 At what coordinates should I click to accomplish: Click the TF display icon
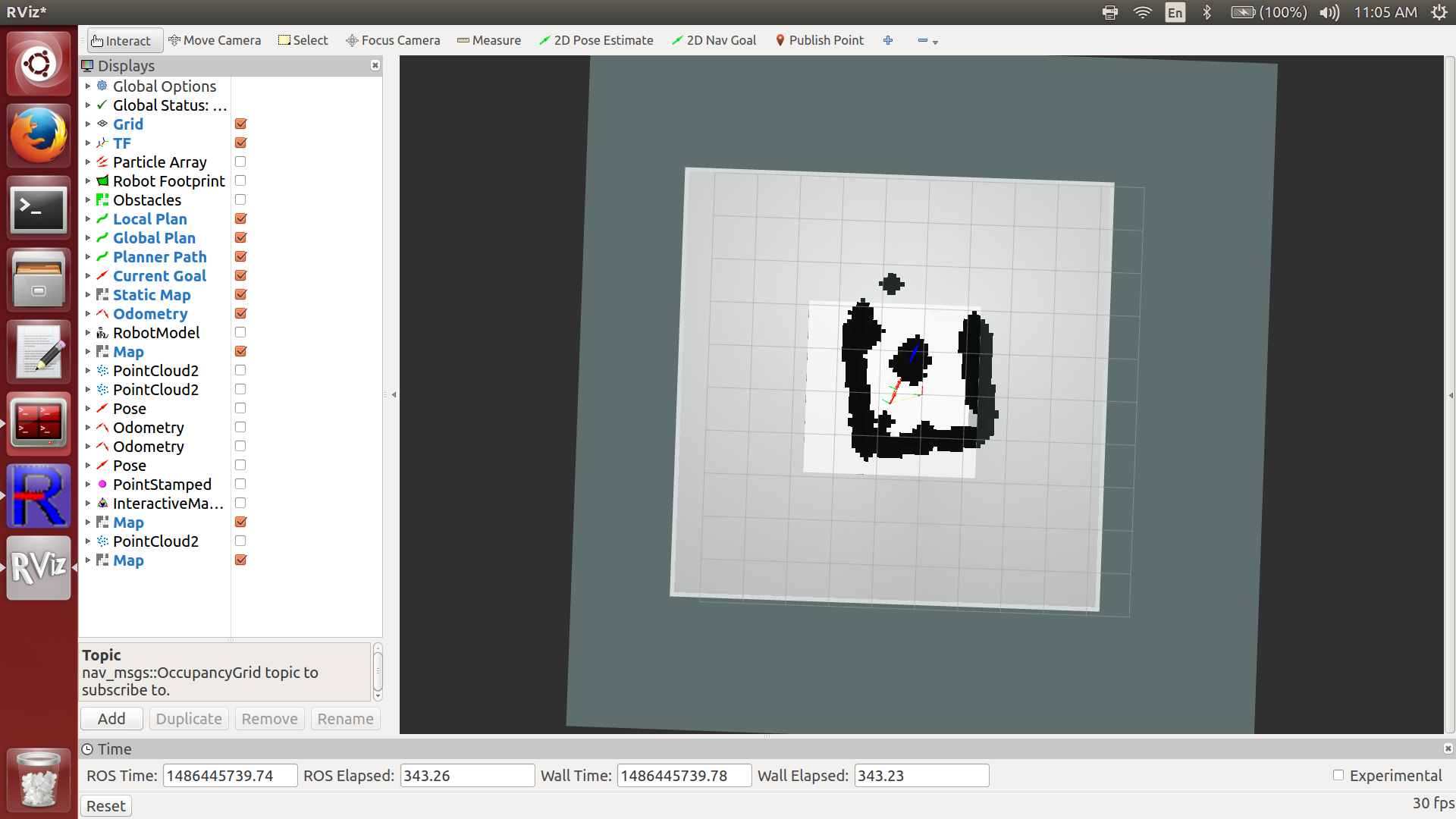tap(102, 143)
